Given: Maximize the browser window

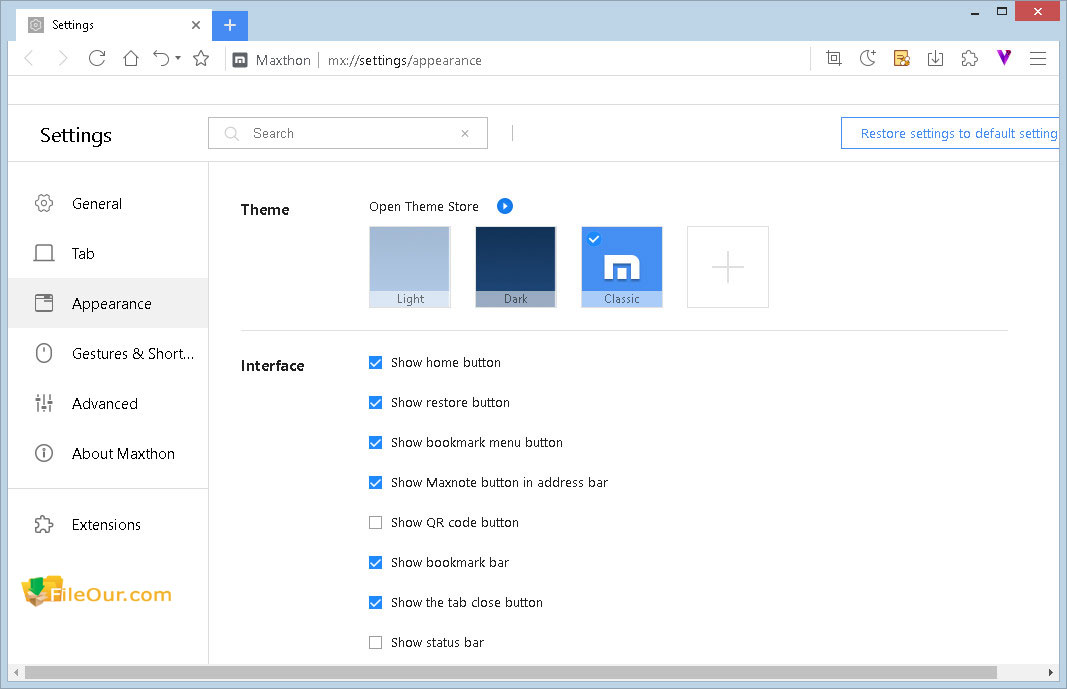Looking at the screenshot, I should coord(1002,11).
